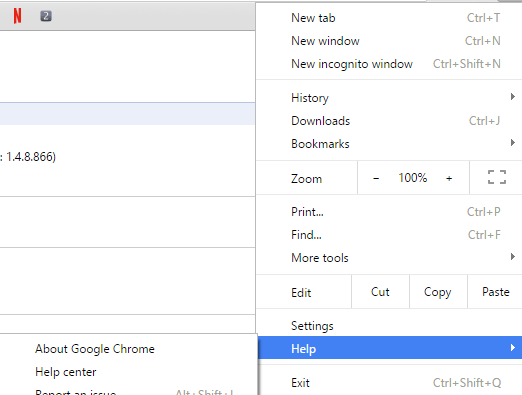Select the highlighted Help menu item
The width and height of the screenshot is (522, 395).
click(x=389, y=348)
